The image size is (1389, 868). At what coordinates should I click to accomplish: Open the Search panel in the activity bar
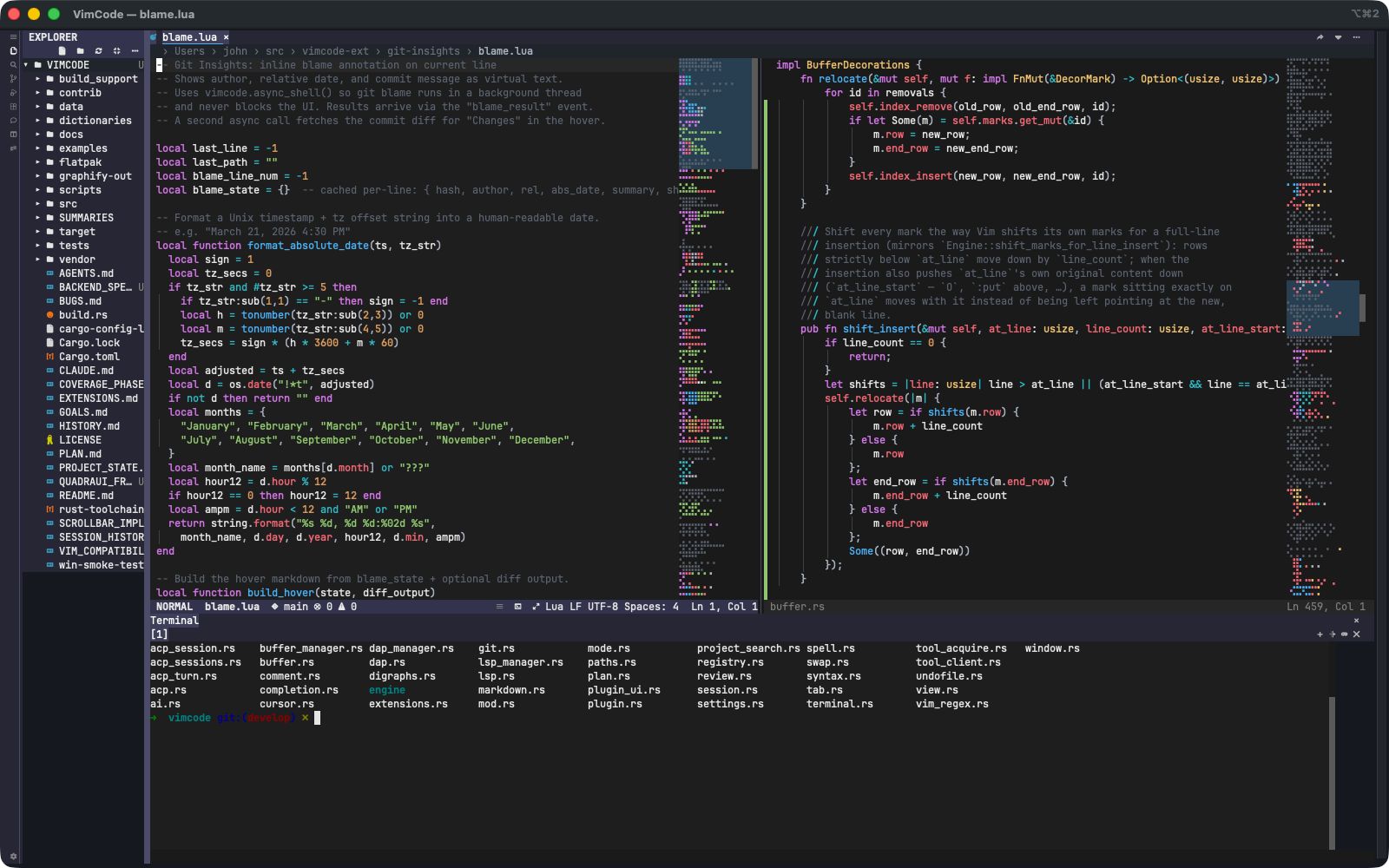(13, 65)
